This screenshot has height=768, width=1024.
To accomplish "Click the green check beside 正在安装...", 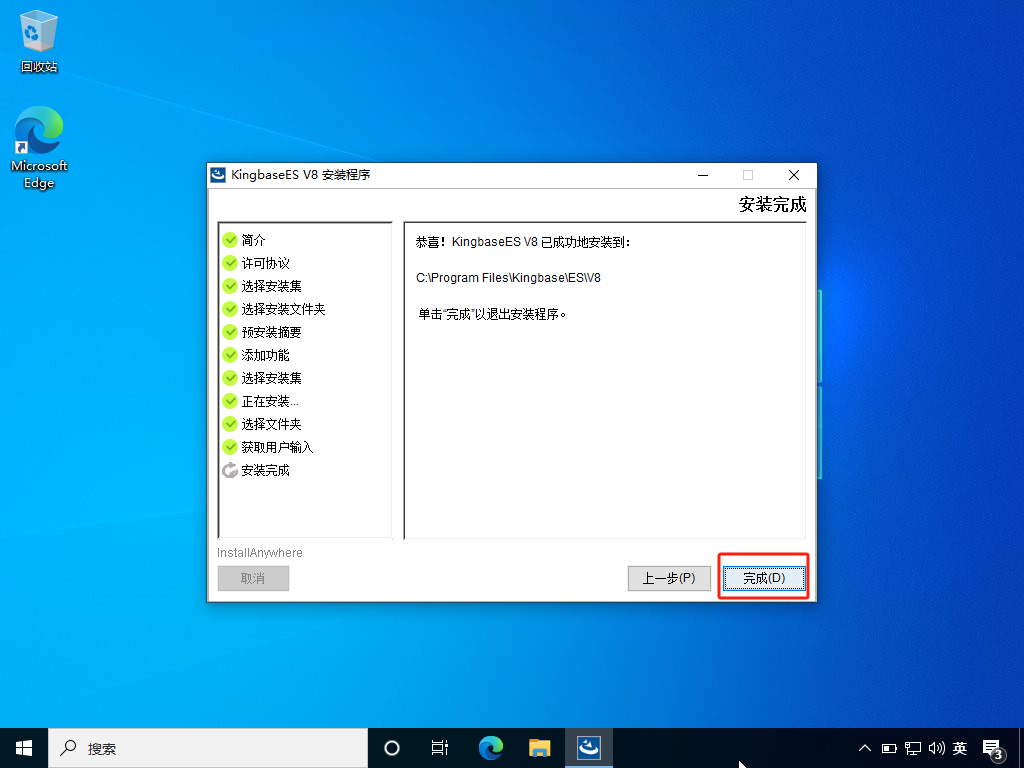I will pyautogui.click(x=230, y=401).
